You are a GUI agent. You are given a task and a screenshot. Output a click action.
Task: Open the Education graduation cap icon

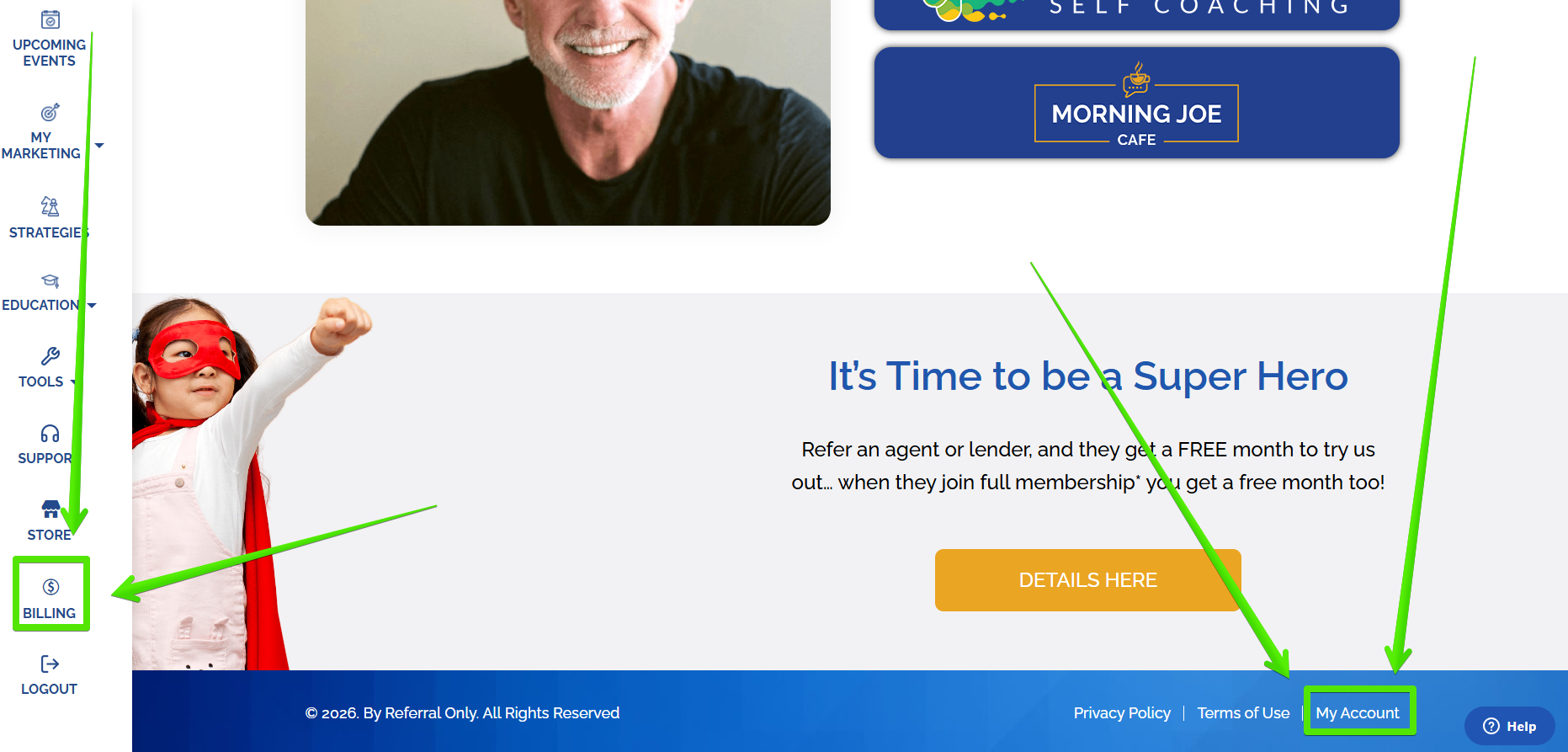tap(50, 280)
